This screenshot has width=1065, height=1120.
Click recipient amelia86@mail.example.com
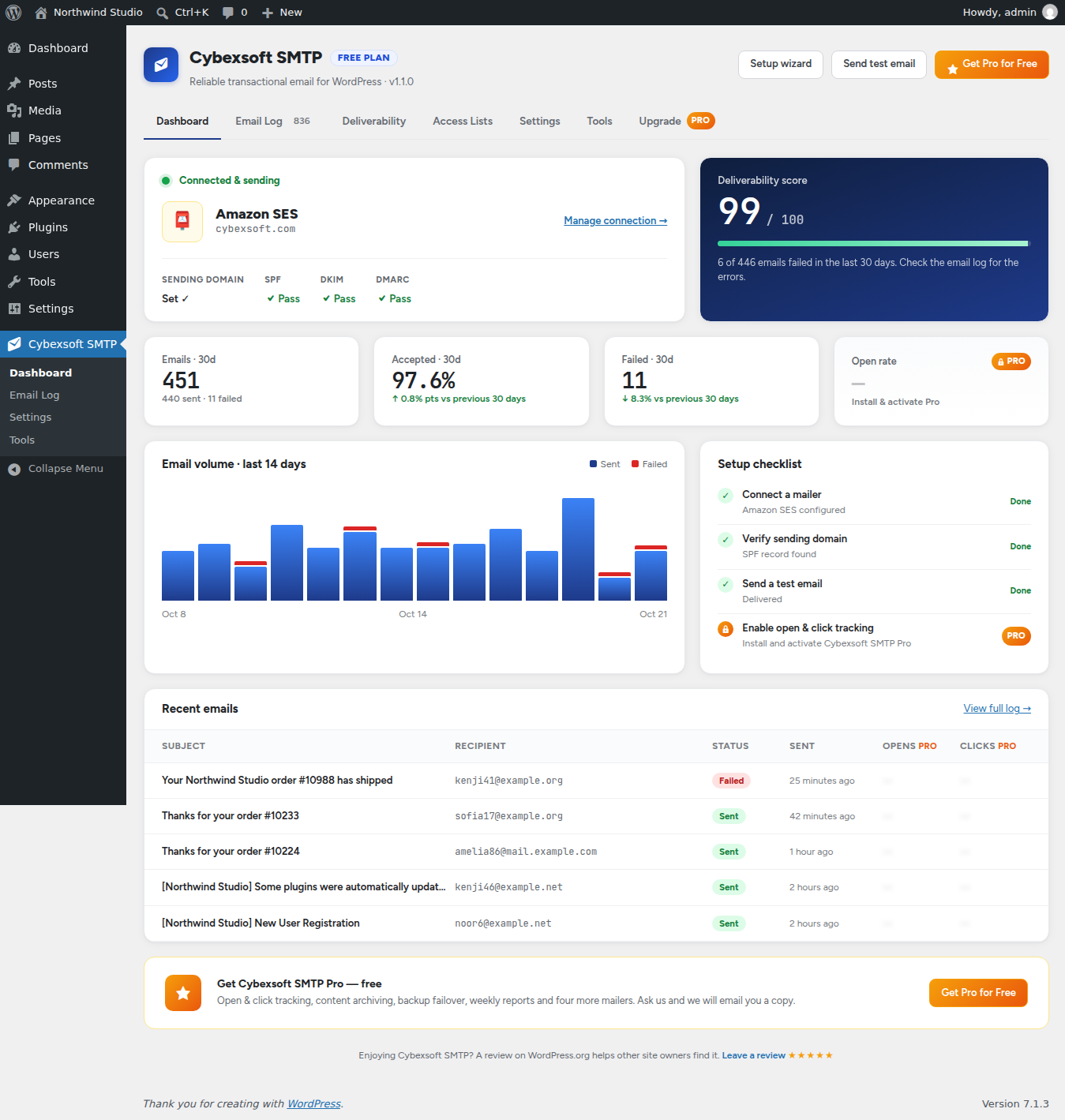pos(526,852)
